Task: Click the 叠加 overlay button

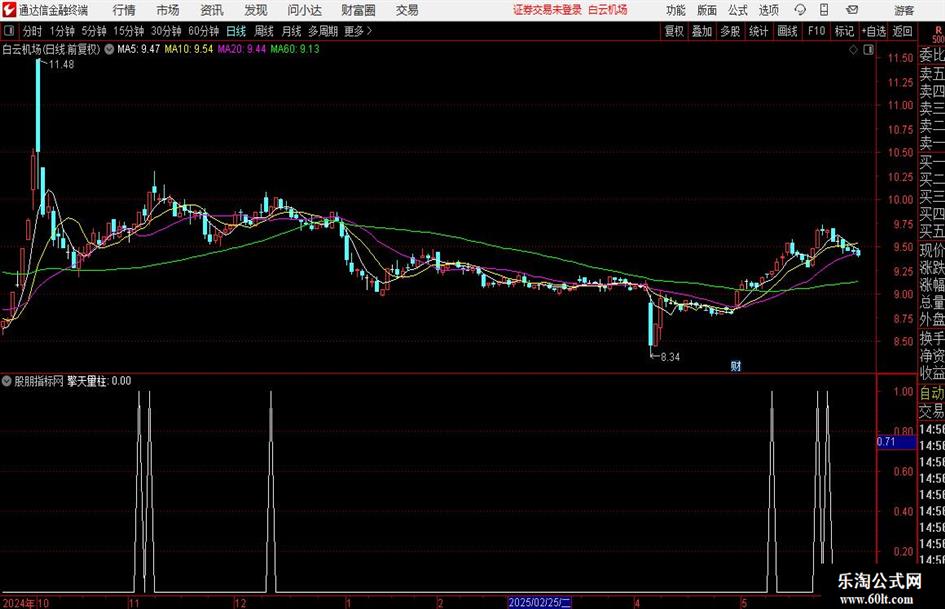Action: [x=702, y=31]
